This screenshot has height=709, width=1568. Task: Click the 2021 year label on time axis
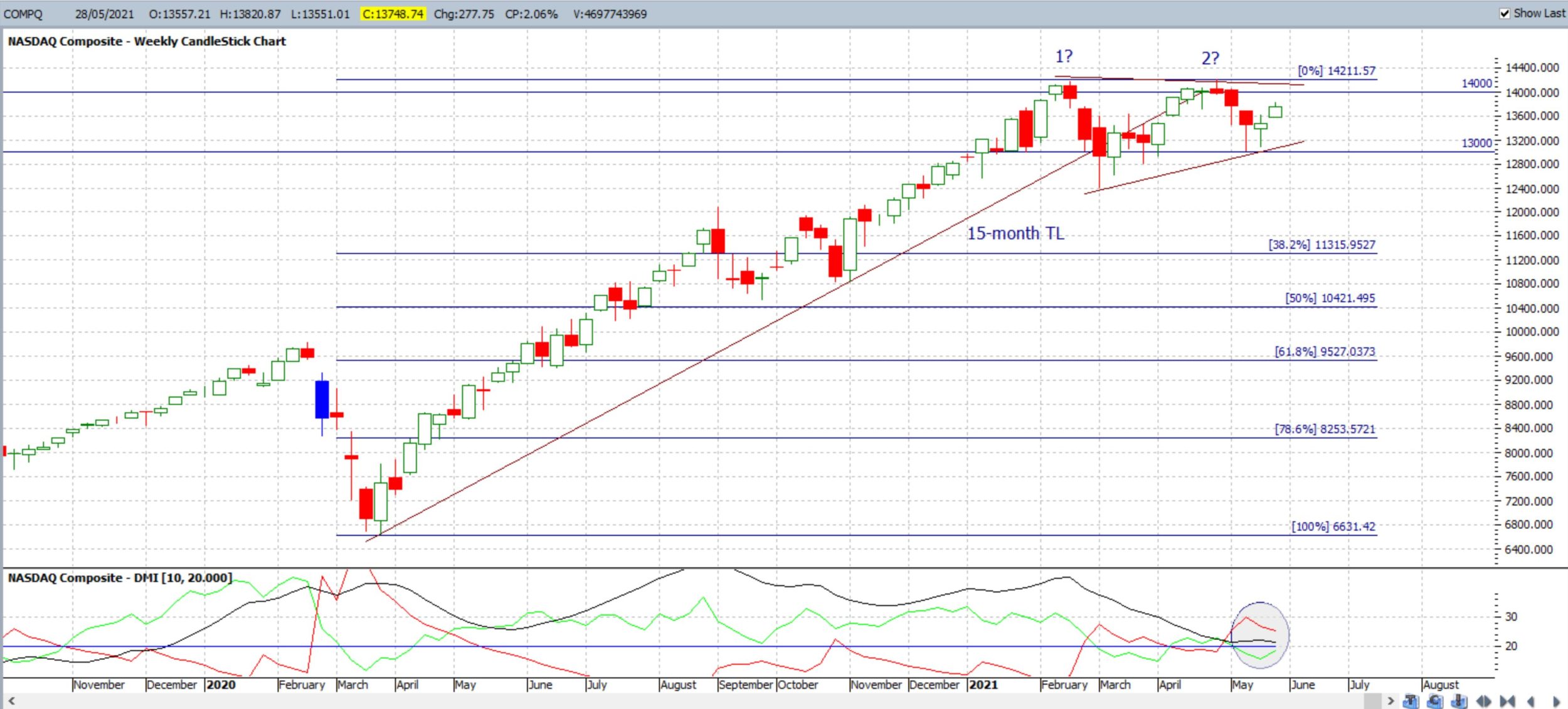point(983,685)
